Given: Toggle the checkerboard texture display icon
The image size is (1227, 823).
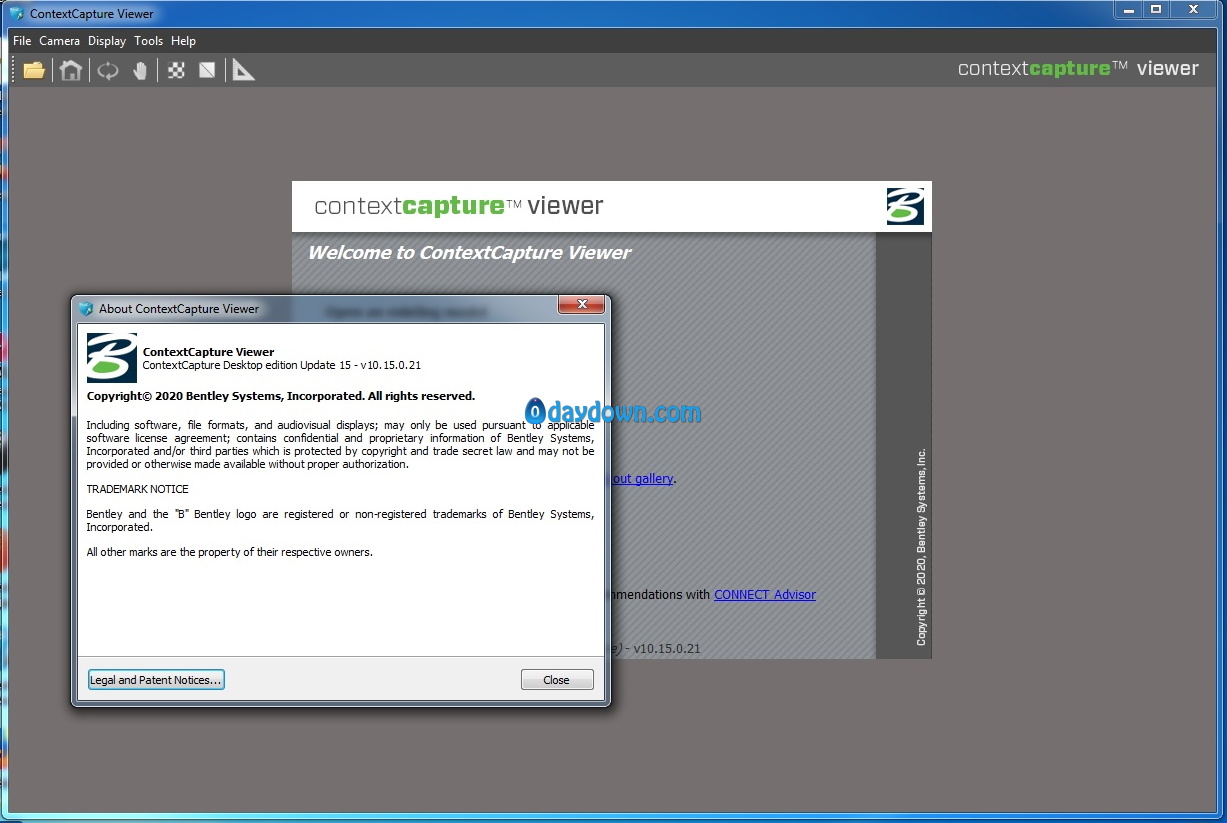Looking at the screenshot, I should tap(176, 70).
